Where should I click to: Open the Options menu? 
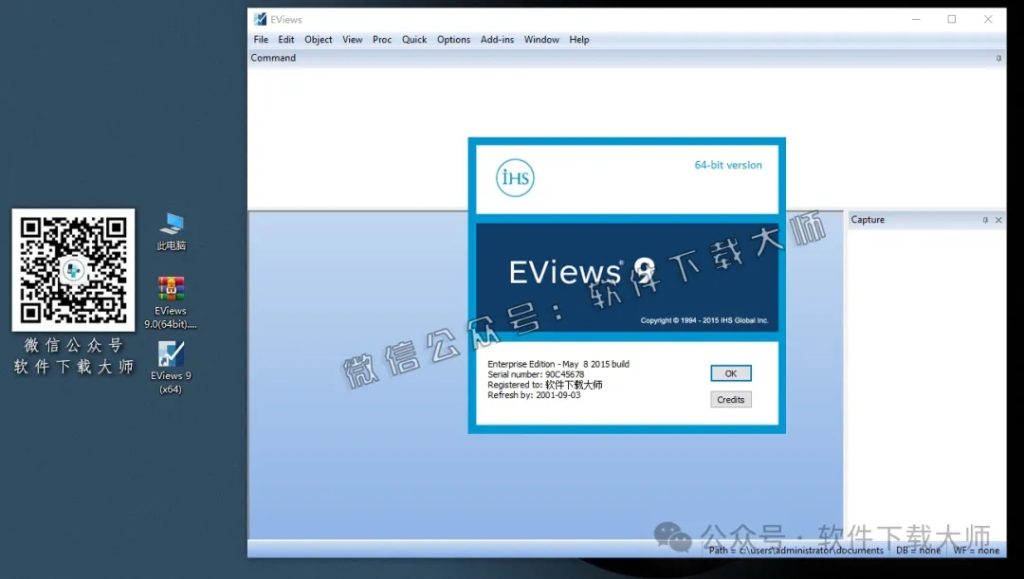[453, 39]
